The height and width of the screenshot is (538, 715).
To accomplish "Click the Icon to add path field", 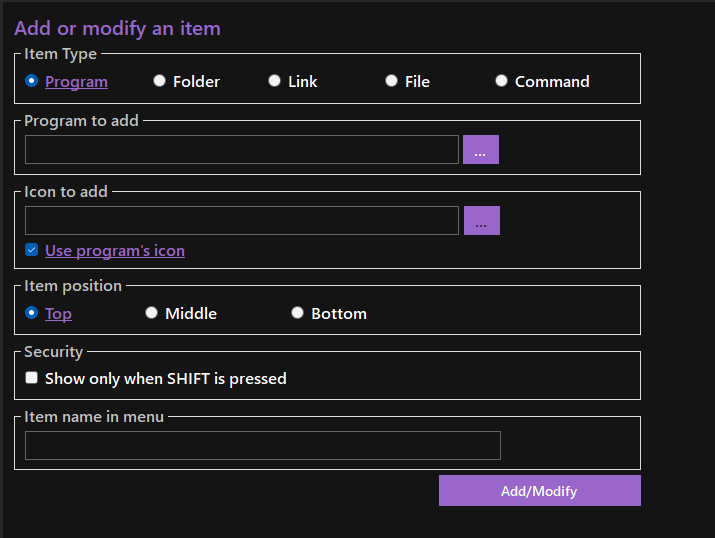I will point(241,221).
